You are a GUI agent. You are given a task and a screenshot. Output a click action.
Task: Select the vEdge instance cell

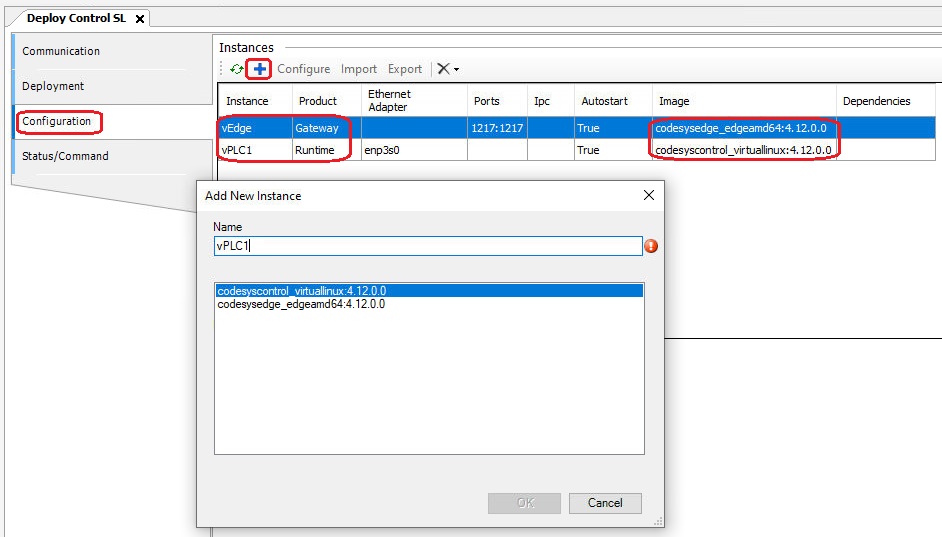point(255,128)
